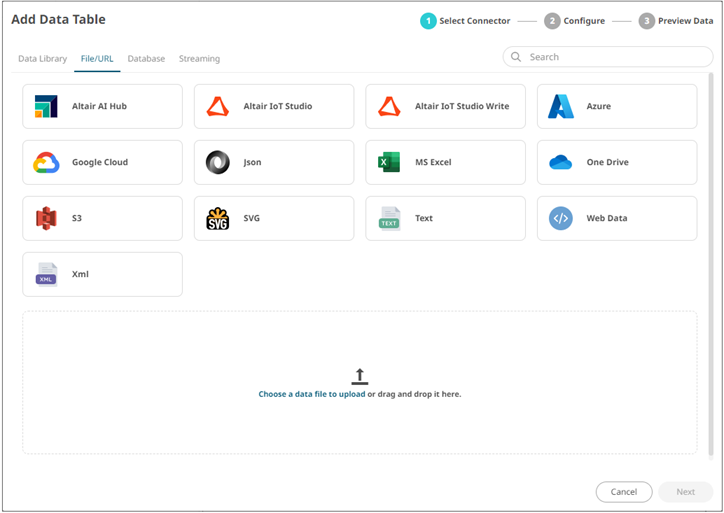Select the Google Cloud label

pyautogui.click(x=100, y=163)
